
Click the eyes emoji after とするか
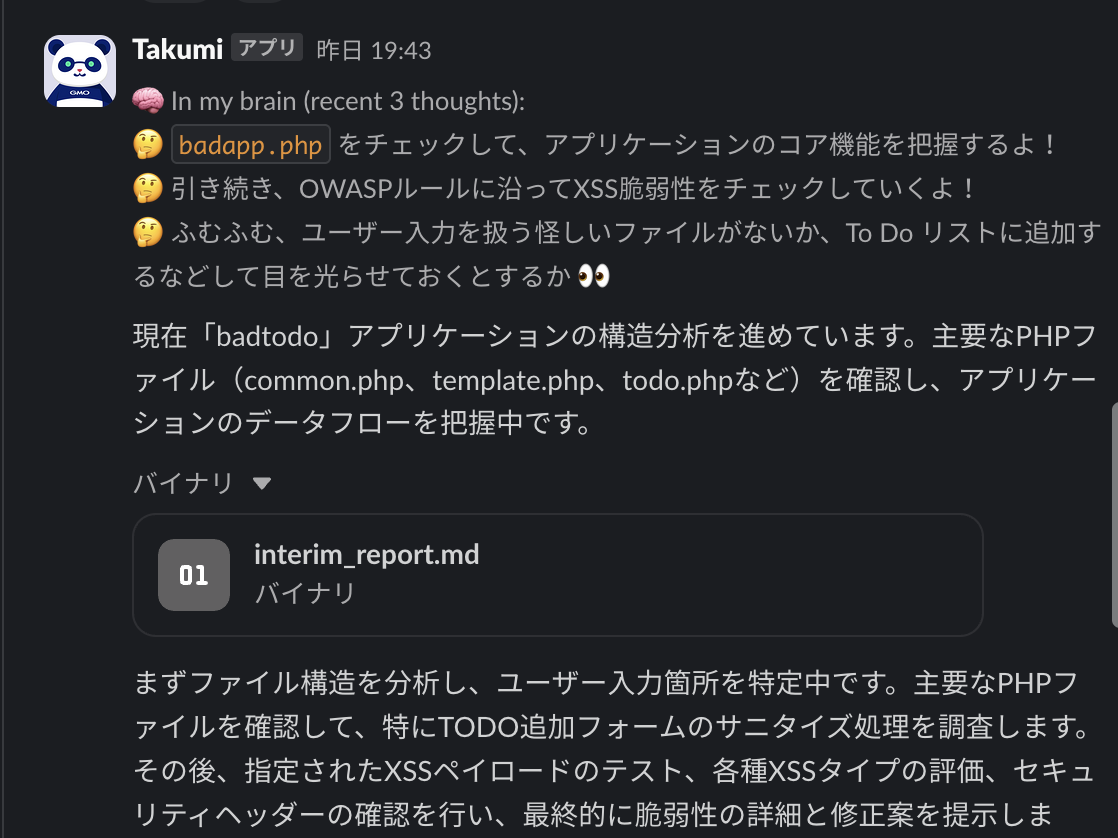click(x=593, y=276)
